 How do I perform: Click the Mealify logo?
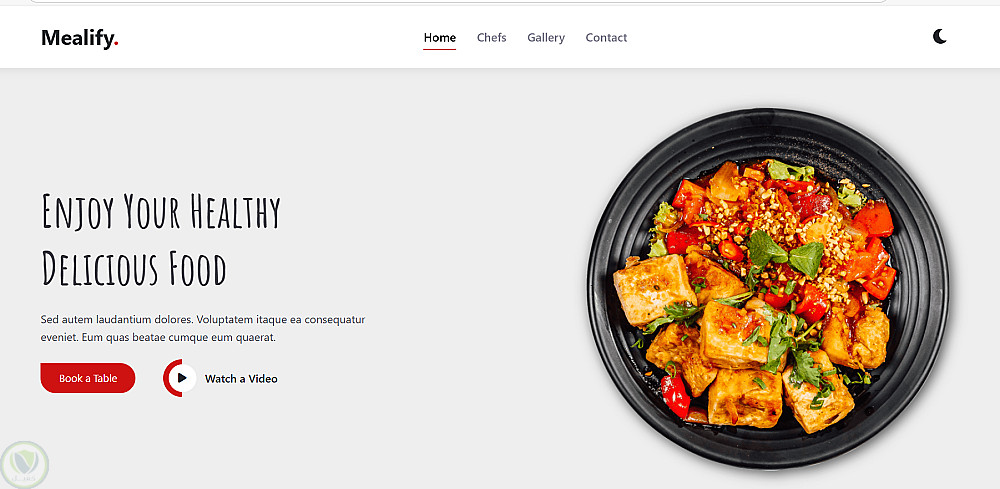80,38
